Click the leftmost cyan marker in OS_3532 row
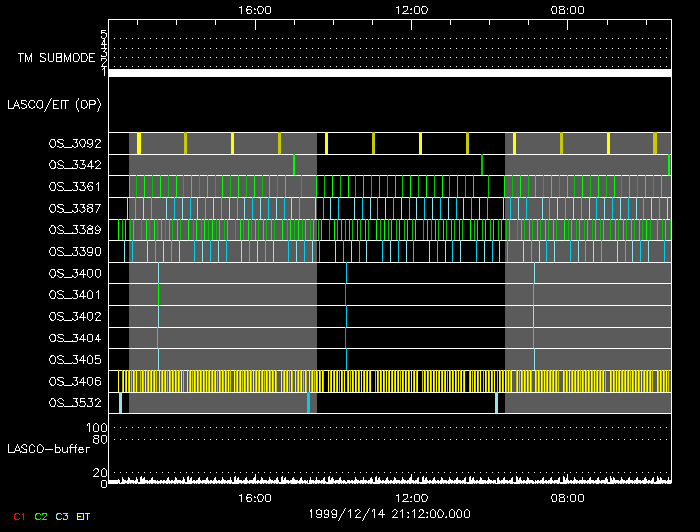700x532 pixels. point(120,402)
